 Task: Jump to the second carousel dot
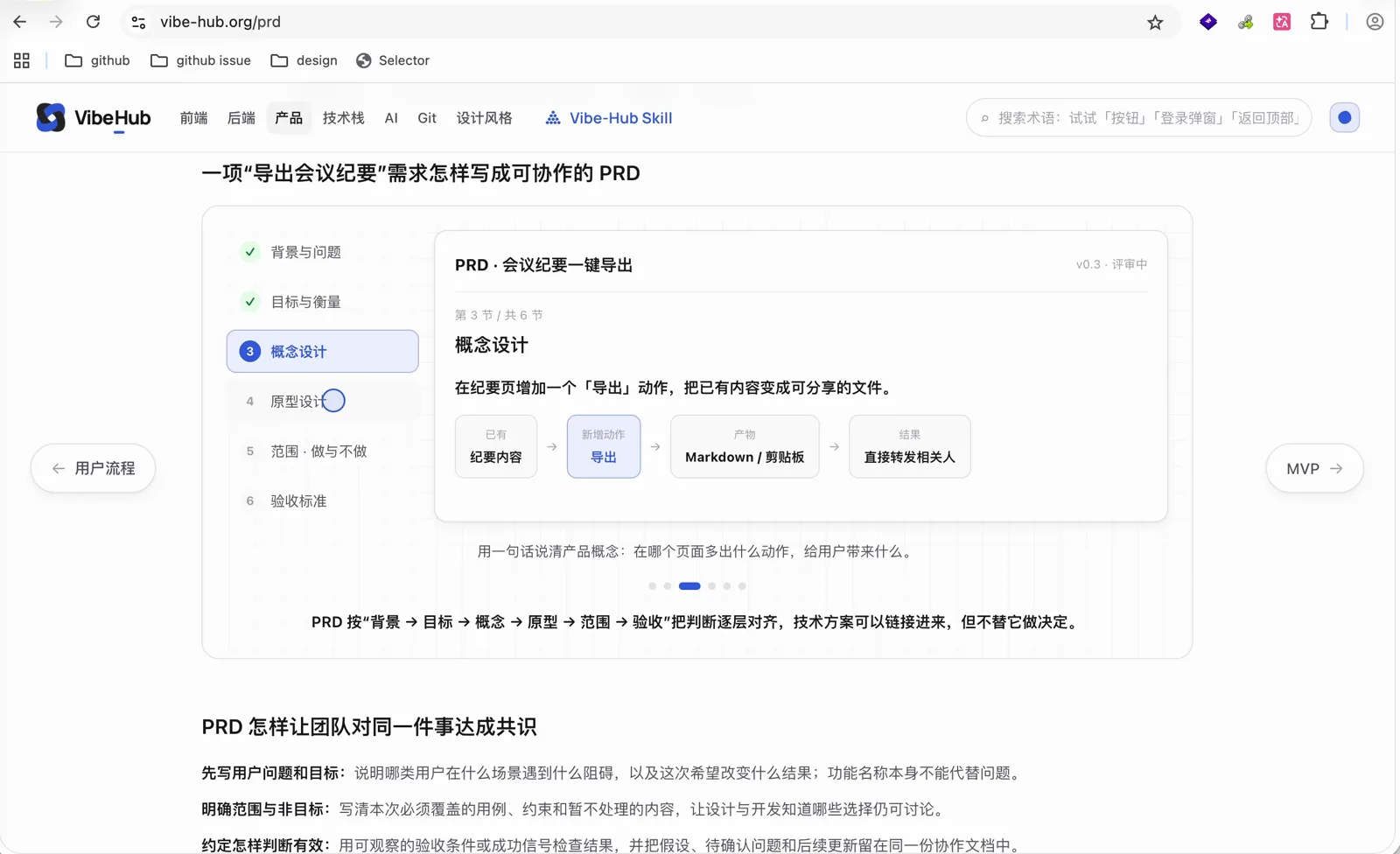pos(667,586)
